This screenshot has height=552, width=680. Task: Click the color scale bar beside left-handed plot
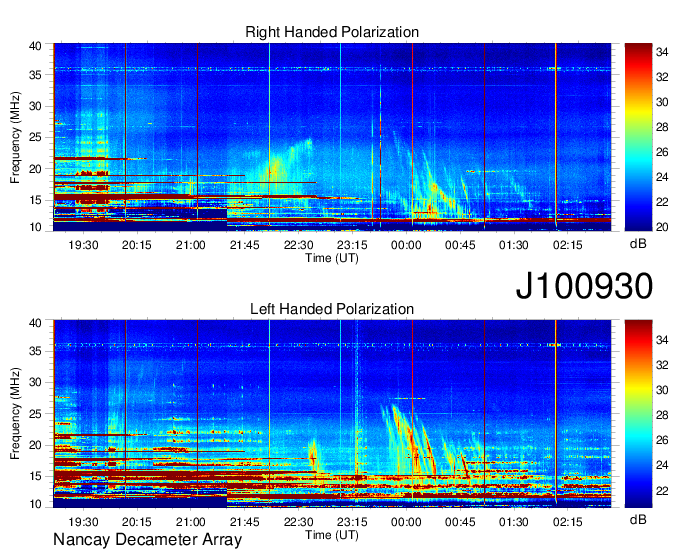(x=638, y=414)
